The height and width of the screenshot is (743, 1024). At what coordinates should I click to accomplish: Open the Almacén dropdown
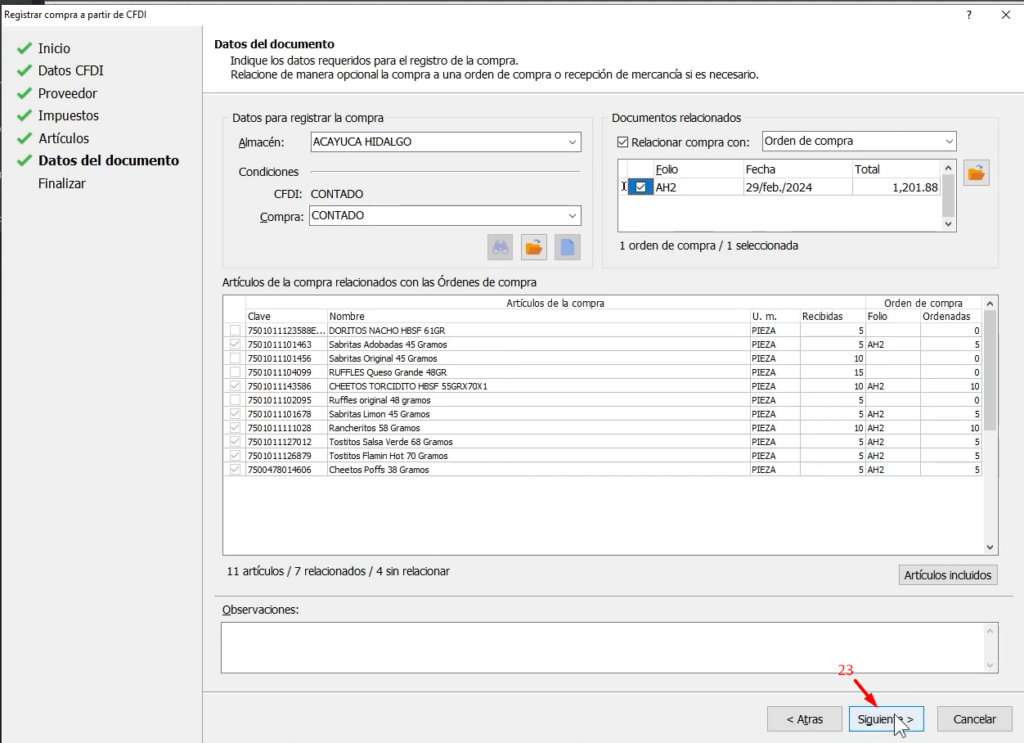point(571,142)
